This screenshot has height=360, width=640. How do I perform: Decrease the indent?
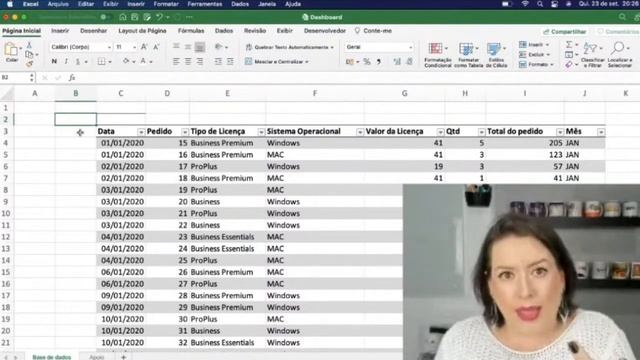coord(218,62)
